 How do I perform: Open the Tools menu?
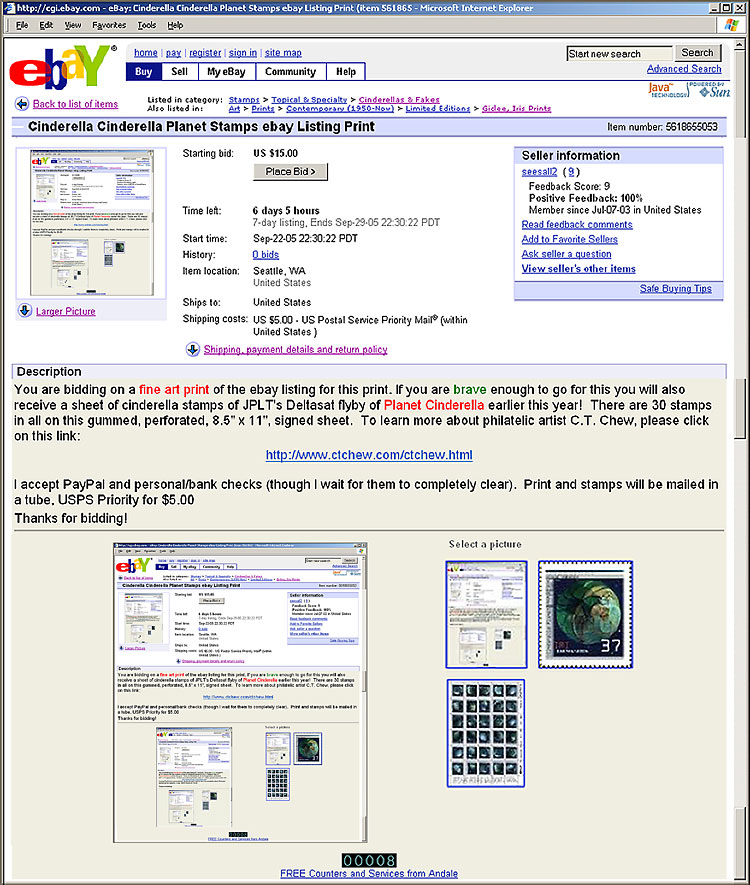click(x=147, y=25)
